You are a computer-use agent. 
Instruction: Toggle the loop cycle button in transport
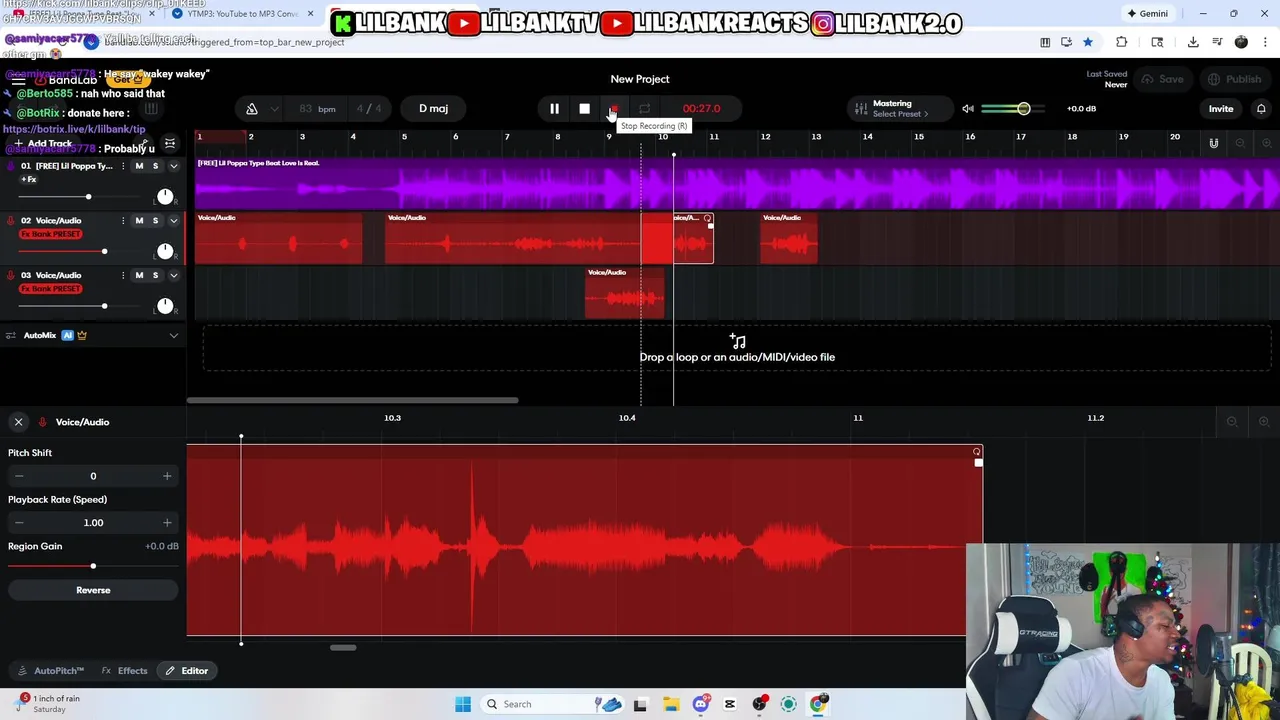(644, 109)
